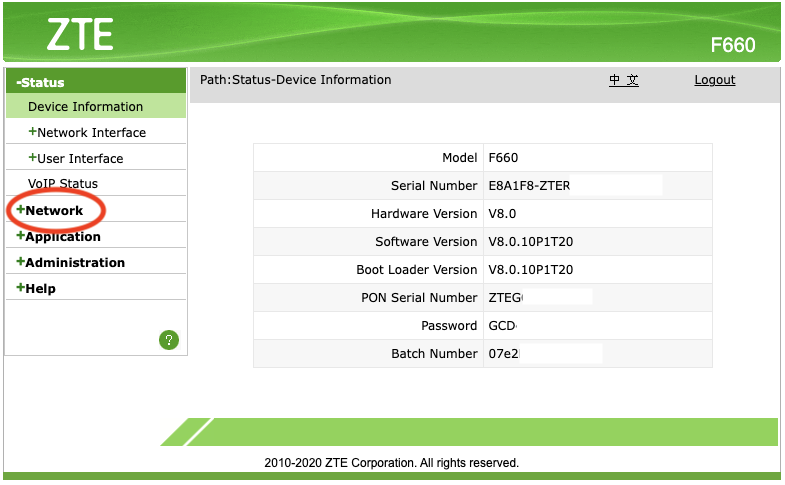Expand the Help menu section
Viewport: 785px width, 485px height.
point(36,288)
